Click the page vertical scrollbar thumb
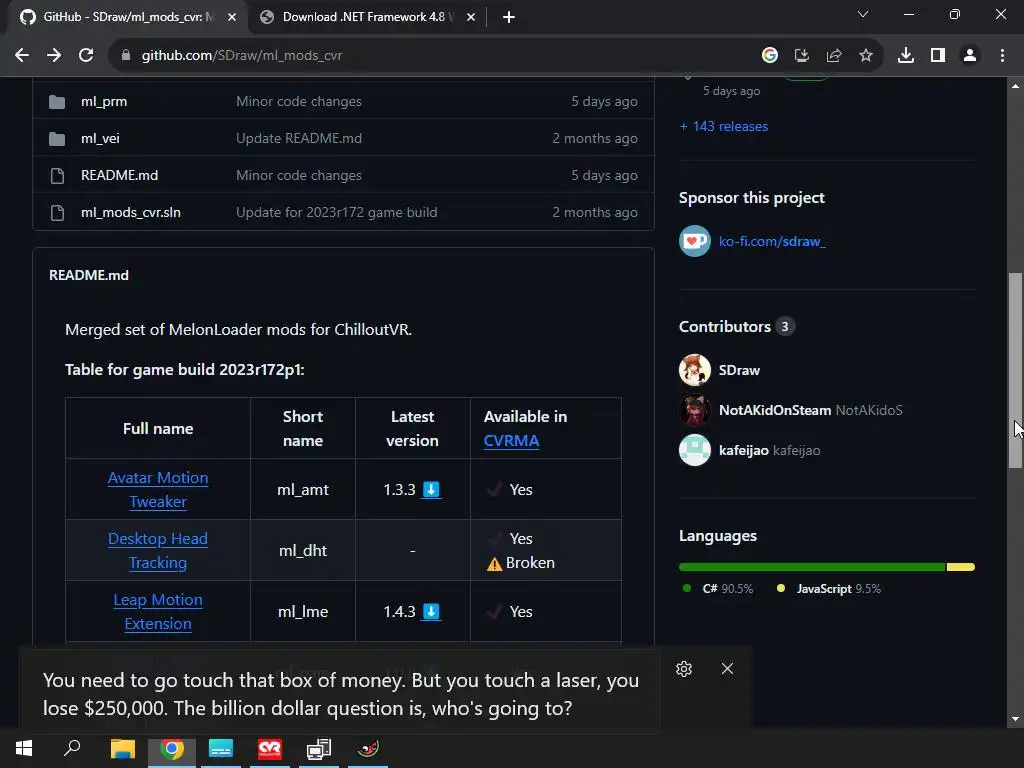The height and width of the screenshot is (768, 1024). (1015, 370)
